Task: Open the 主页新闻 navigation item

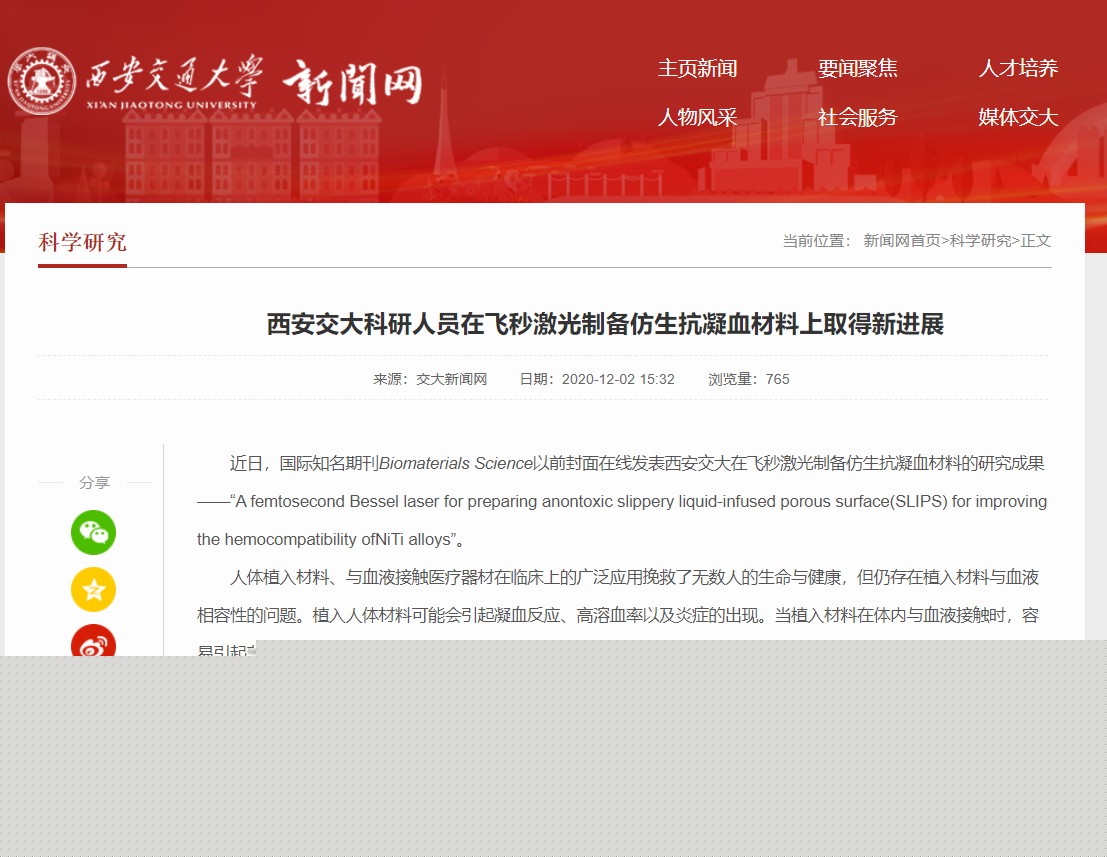Action: 697,68
